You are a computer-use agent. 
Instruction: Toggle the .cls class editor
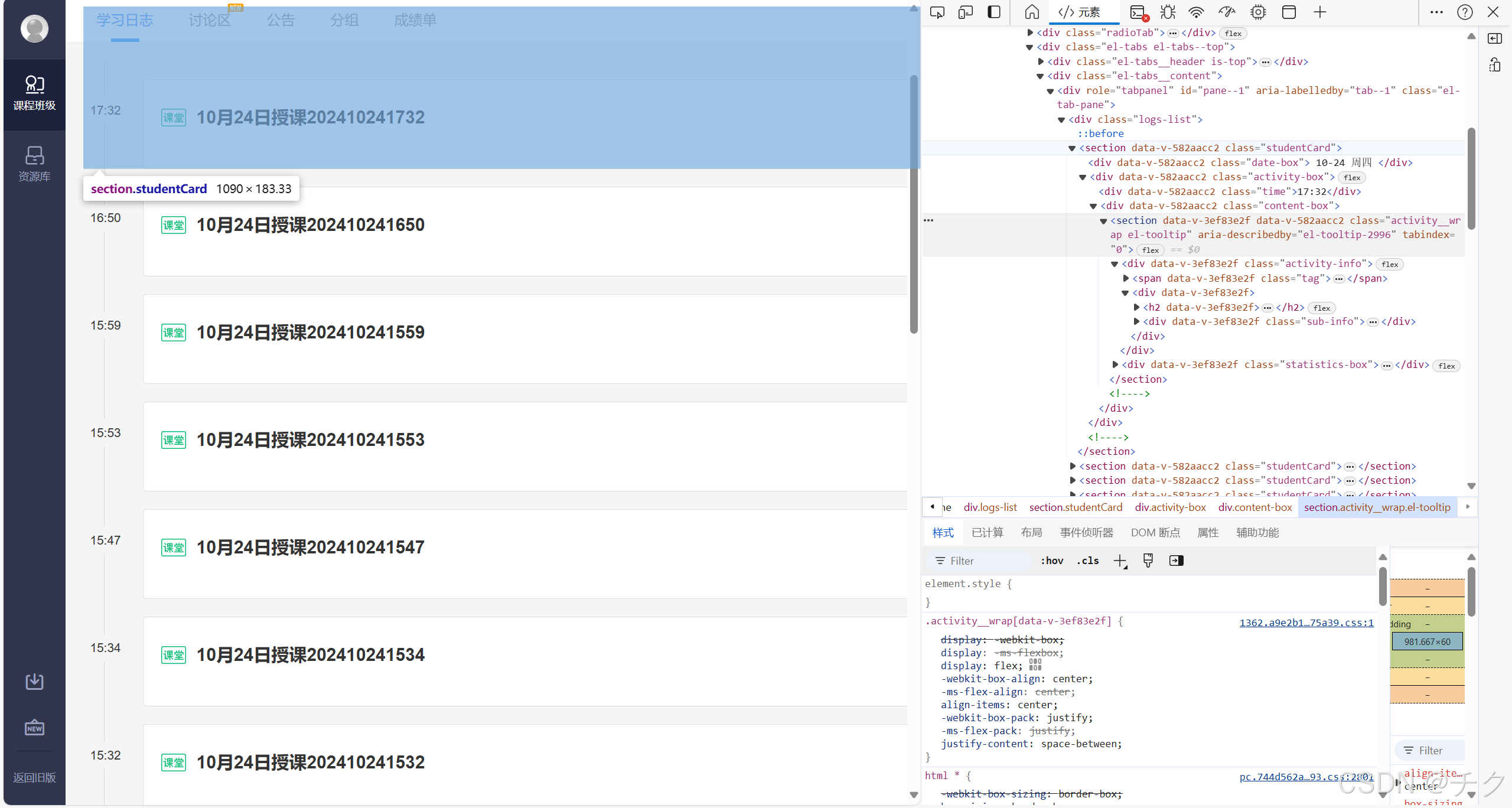click(1088, 561)
